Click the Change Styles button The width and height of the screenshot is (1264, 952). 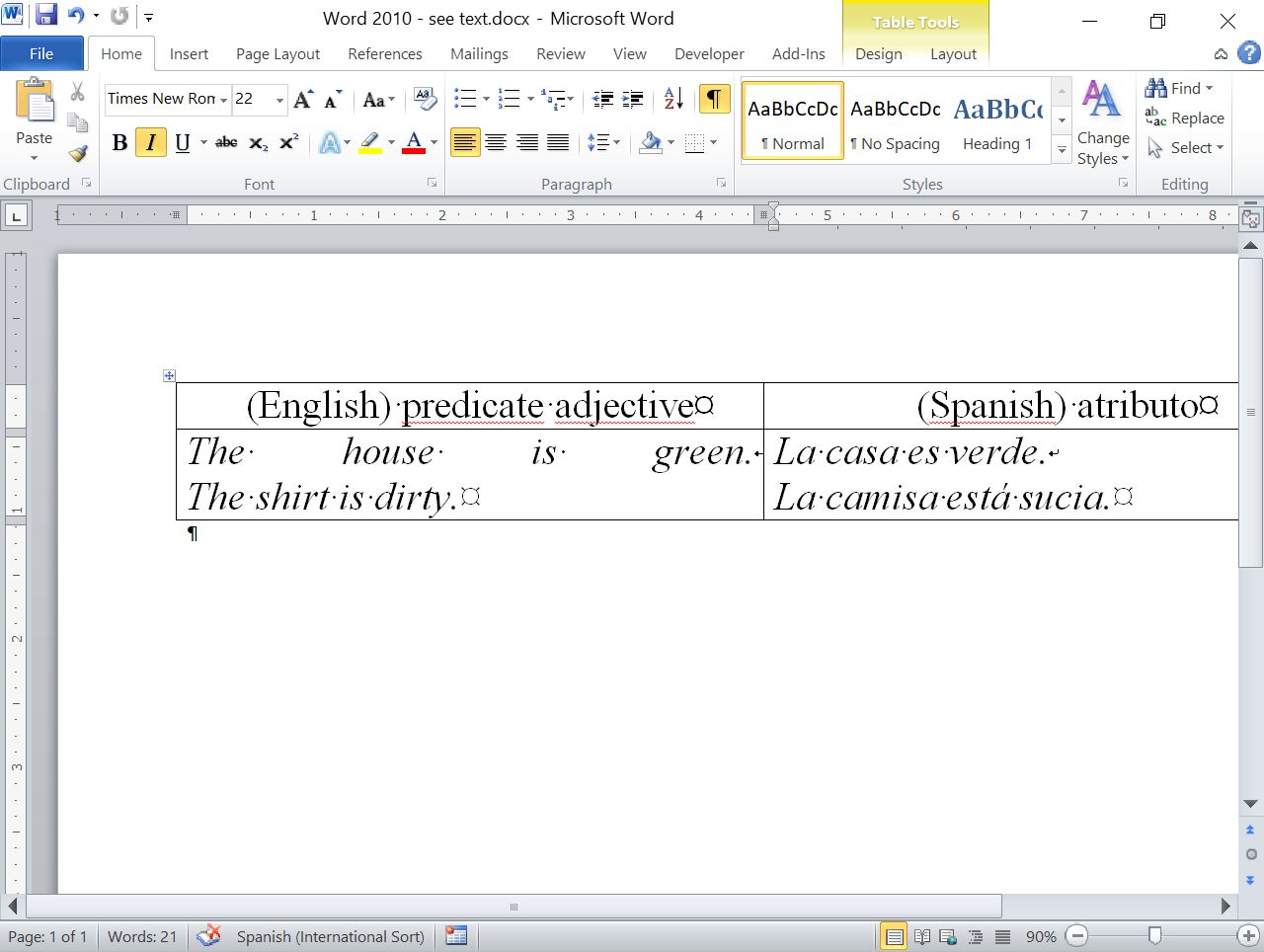[1103, 123]
